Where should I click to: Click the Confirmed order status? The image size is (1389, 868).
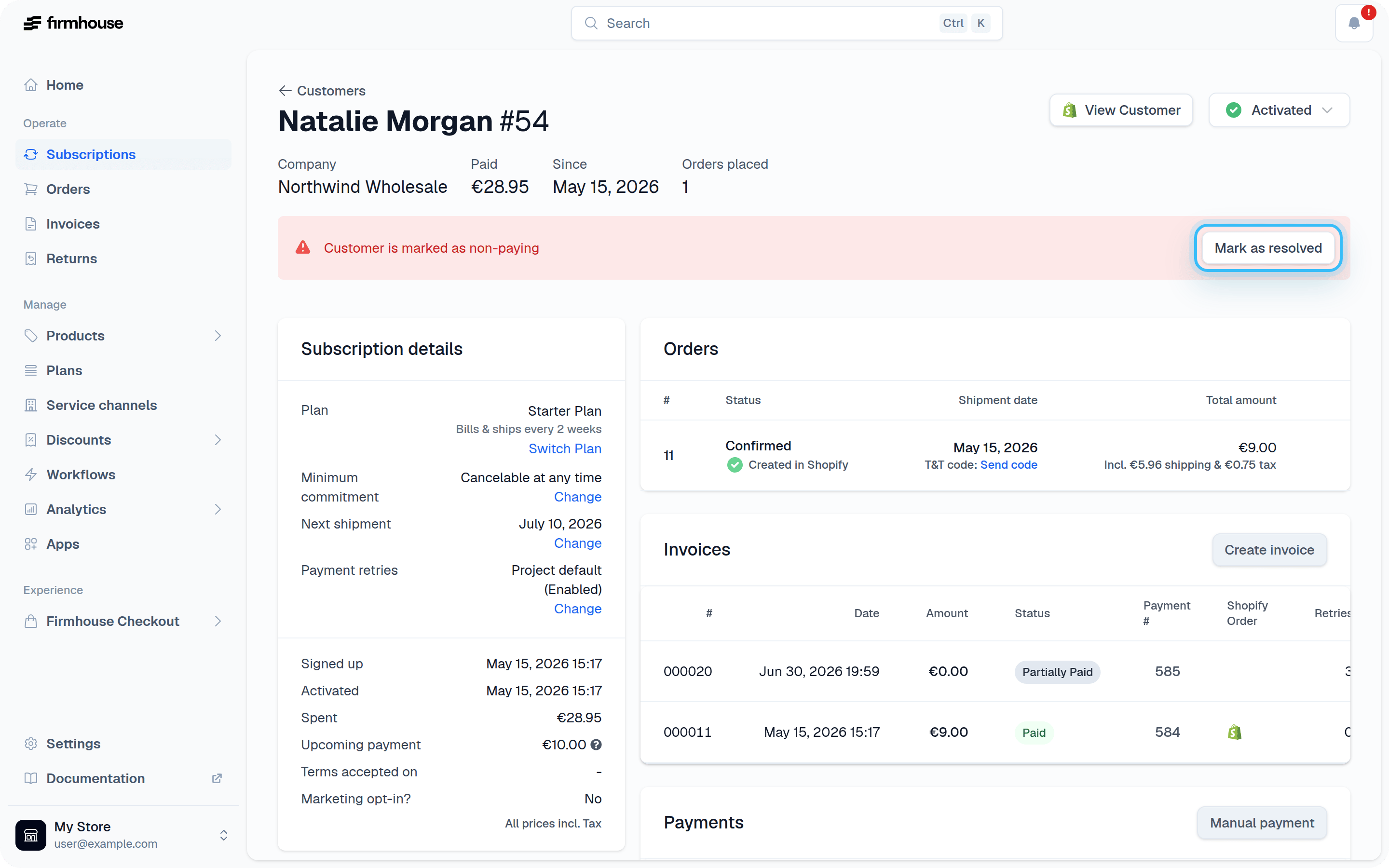coord(758,446)
